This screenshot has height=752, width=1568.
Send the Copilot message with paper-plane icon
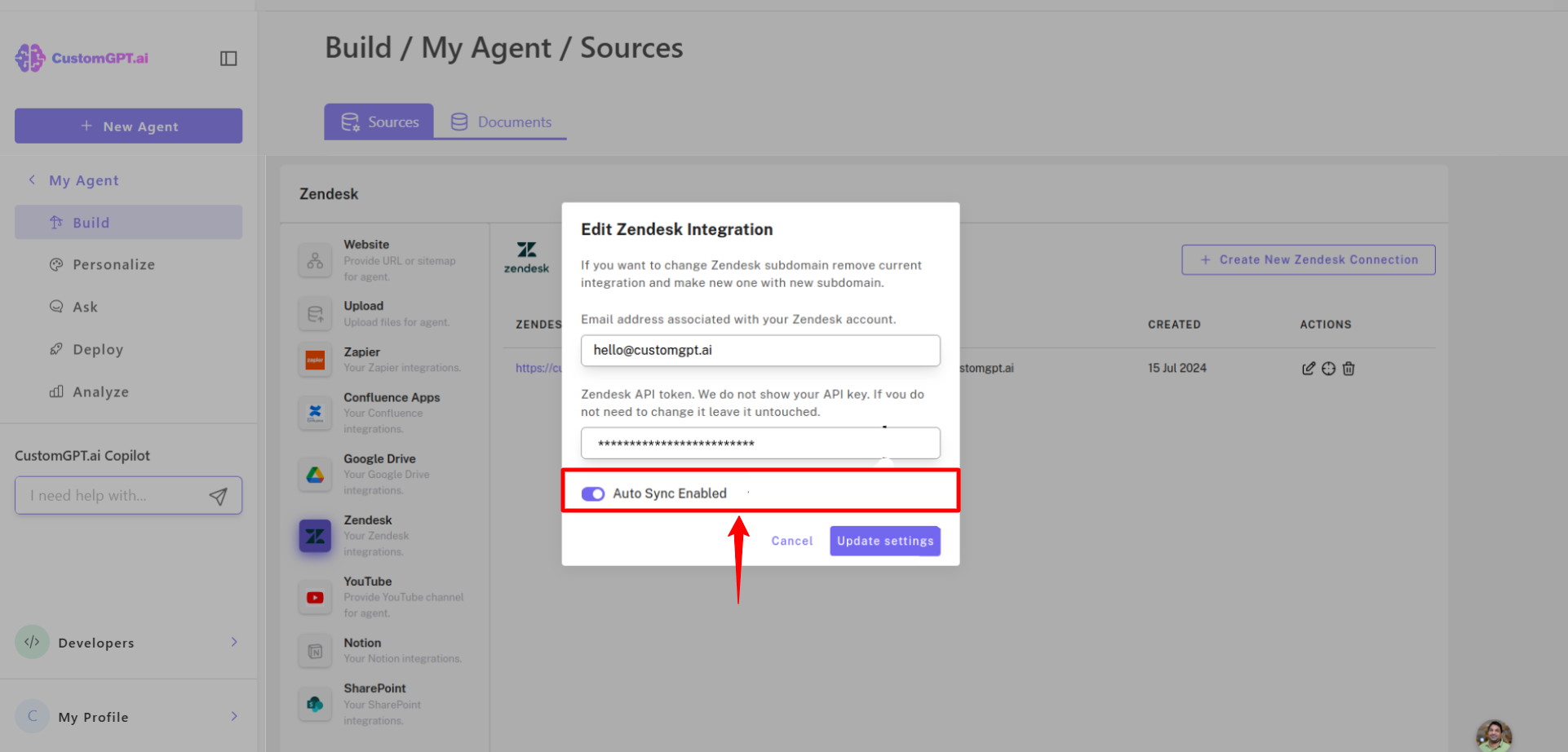tap(218, 496)
